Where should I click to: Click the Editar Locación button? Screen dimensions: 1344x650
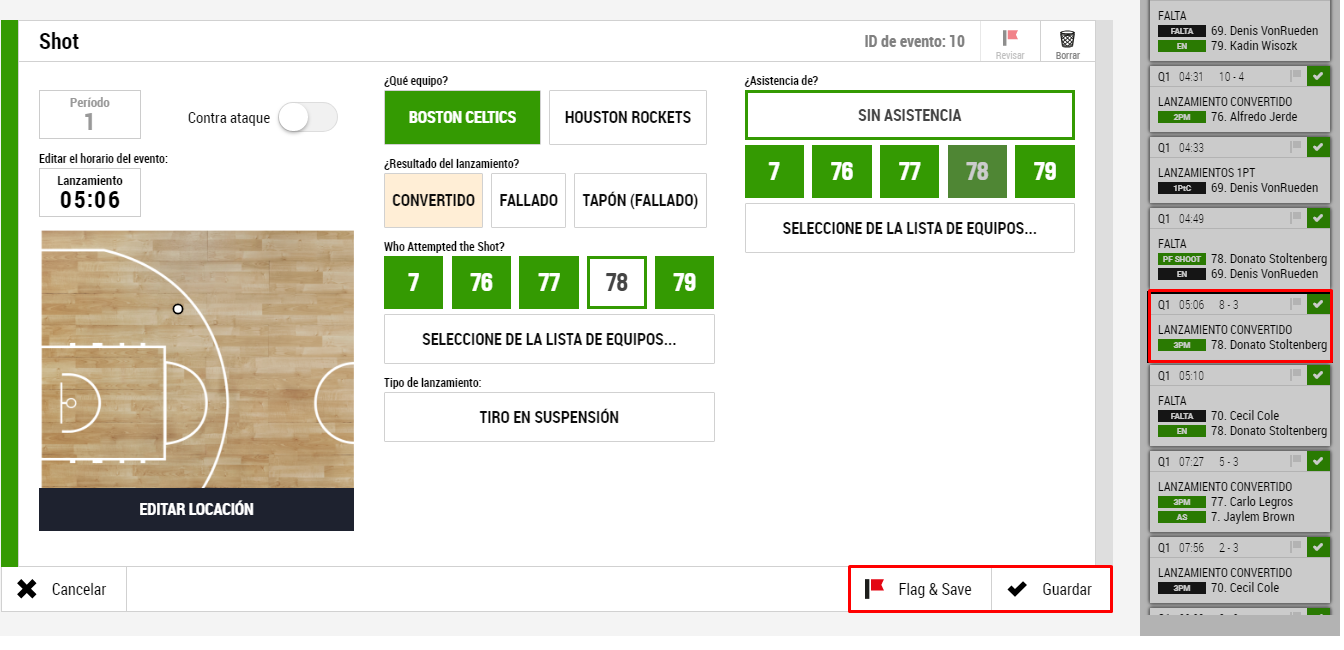tap(196, 509)
